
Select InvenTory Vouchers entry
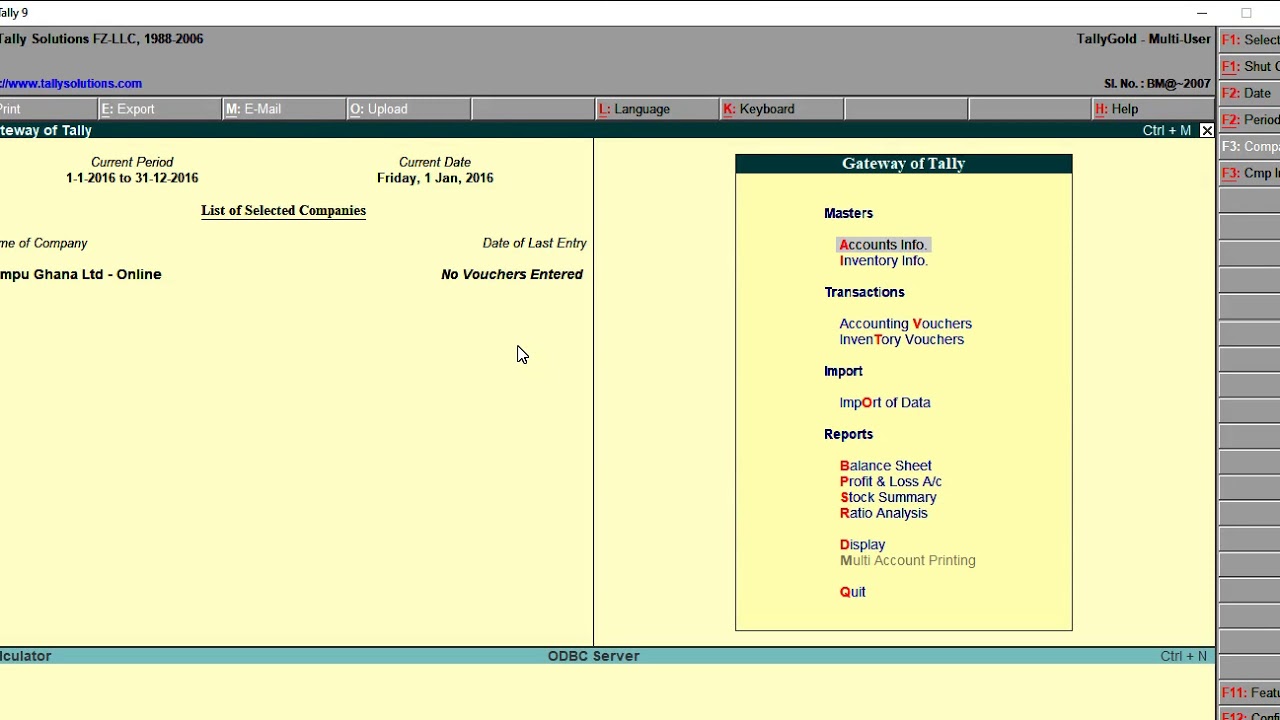(901, 340)
